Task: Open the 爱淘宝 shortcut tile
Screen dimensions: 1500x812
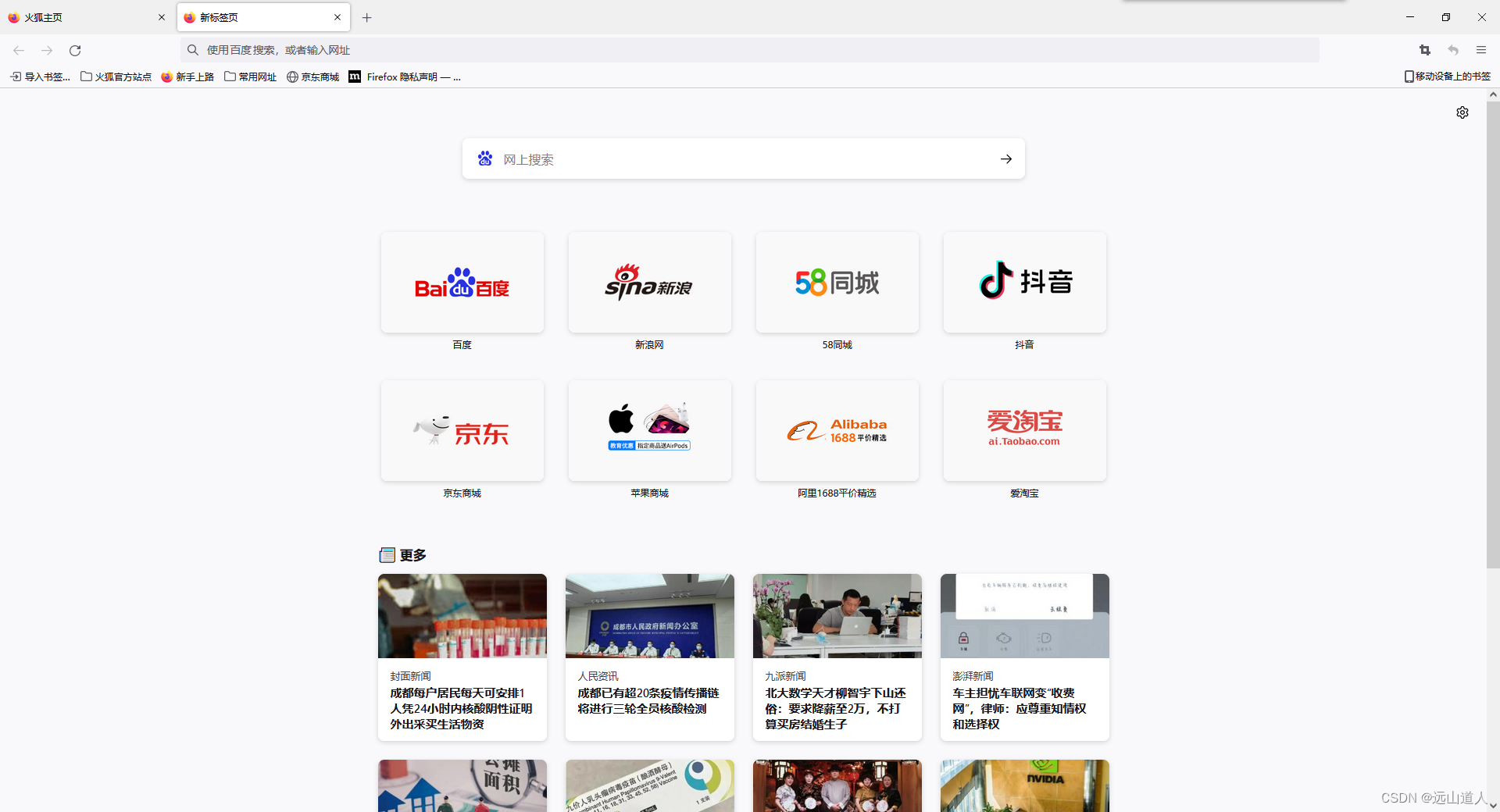Action: click(x=1025, y=430)
